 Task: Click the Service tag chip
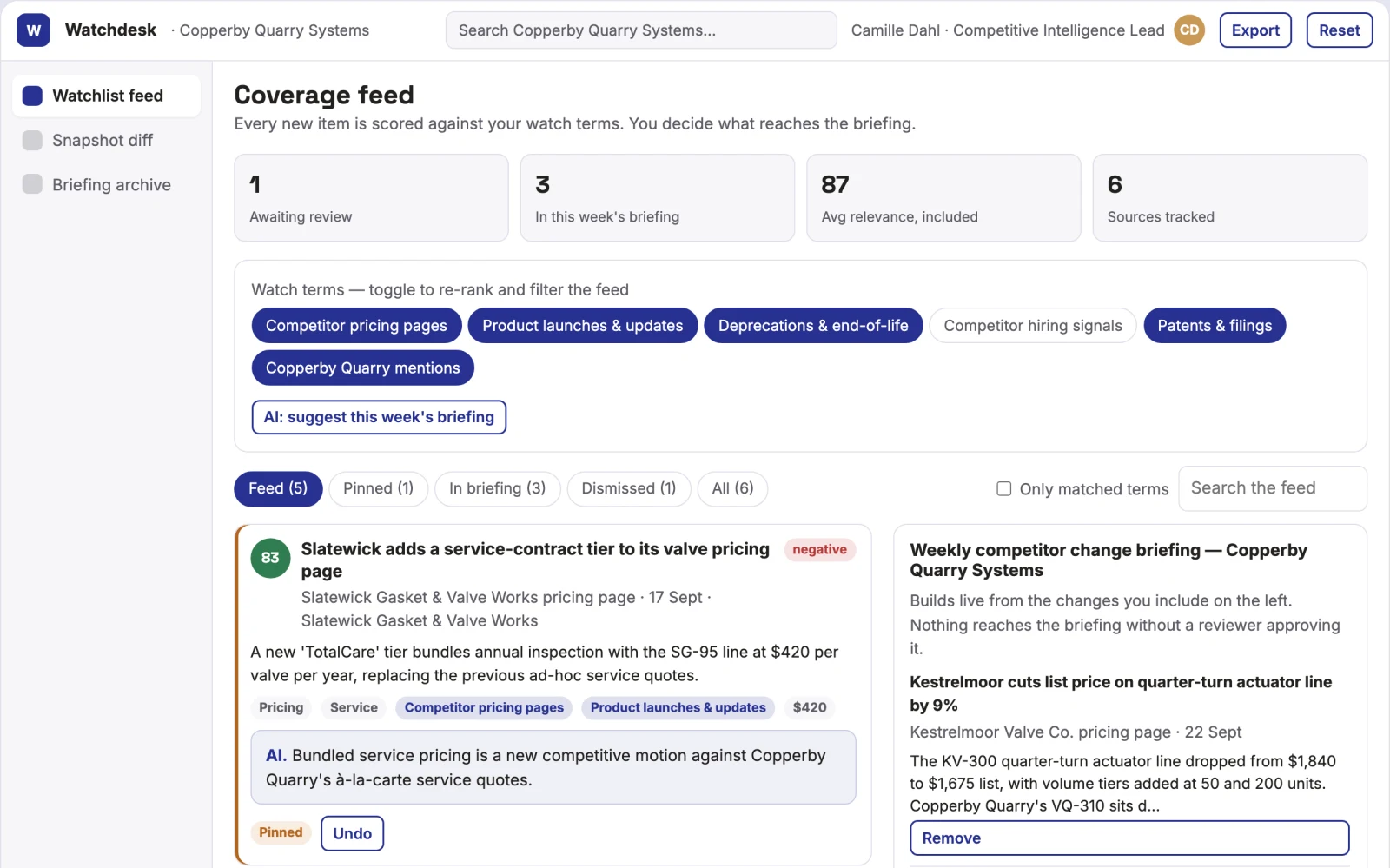[354, 707]
